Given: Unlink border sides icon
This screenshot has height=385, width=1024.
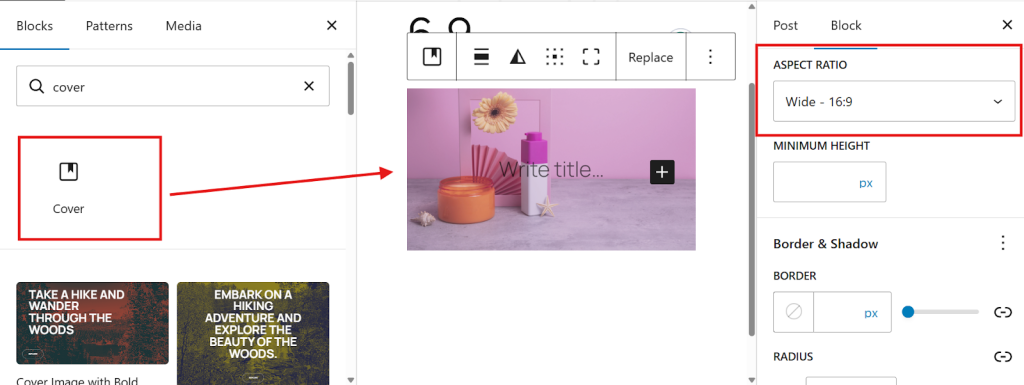Looking at the screenshot, I should pos(1002,312).
